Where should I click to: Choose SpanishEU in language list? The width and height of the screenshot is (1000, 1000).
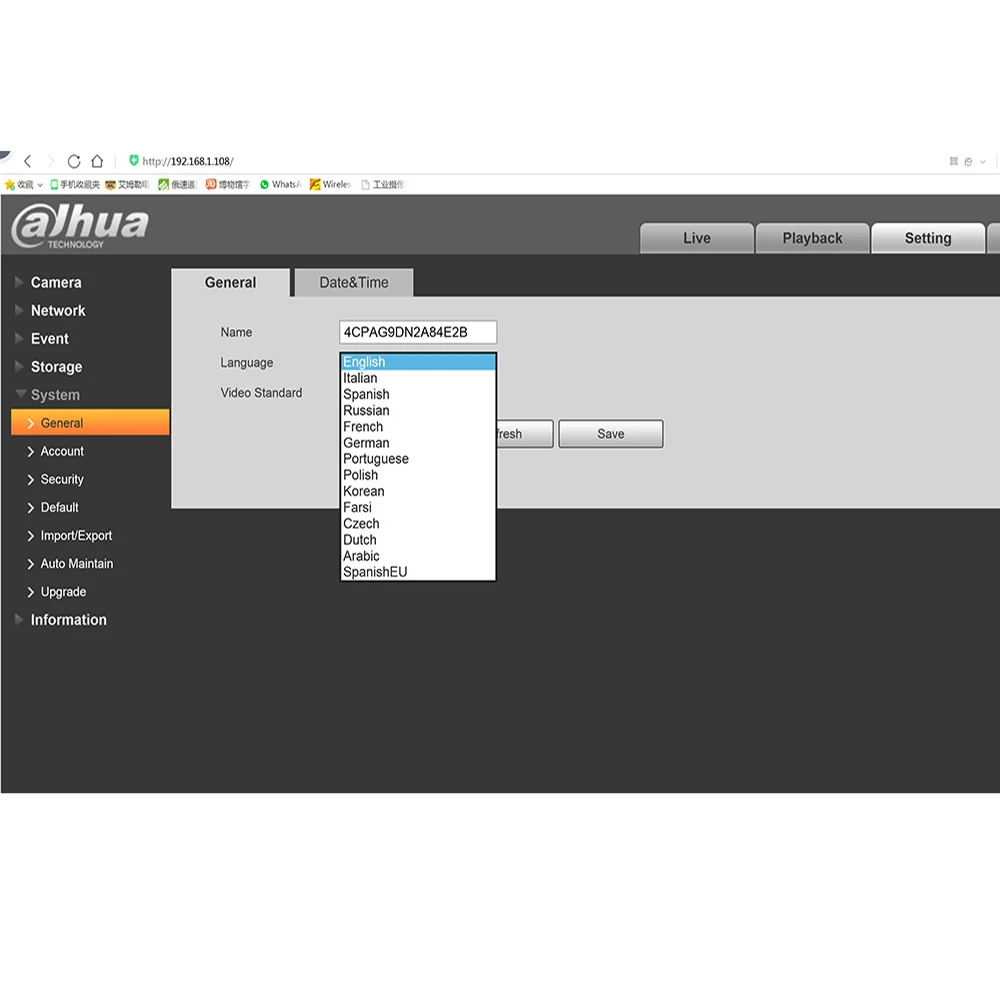[418, 572]
